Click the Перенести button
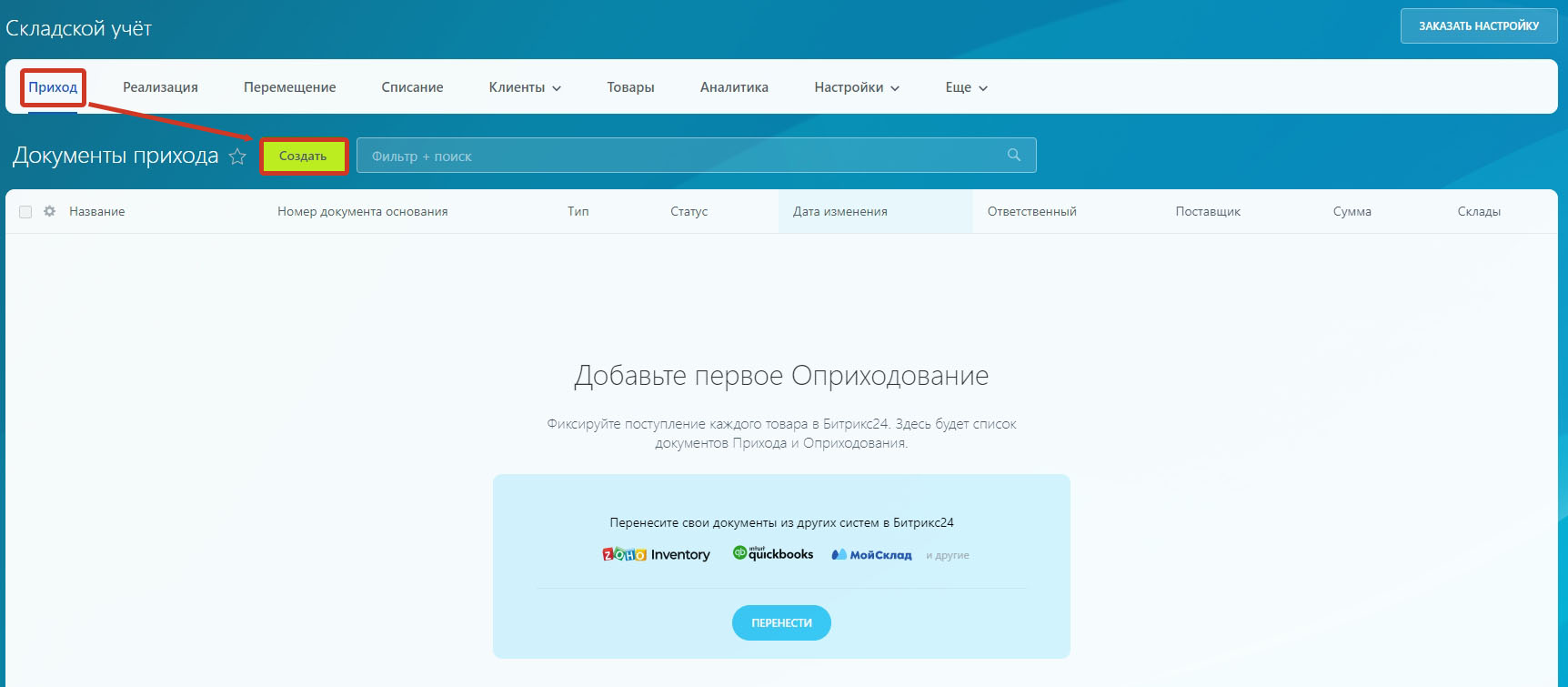Viewport: 1568px width, 687px height. [x=781, y=623]
